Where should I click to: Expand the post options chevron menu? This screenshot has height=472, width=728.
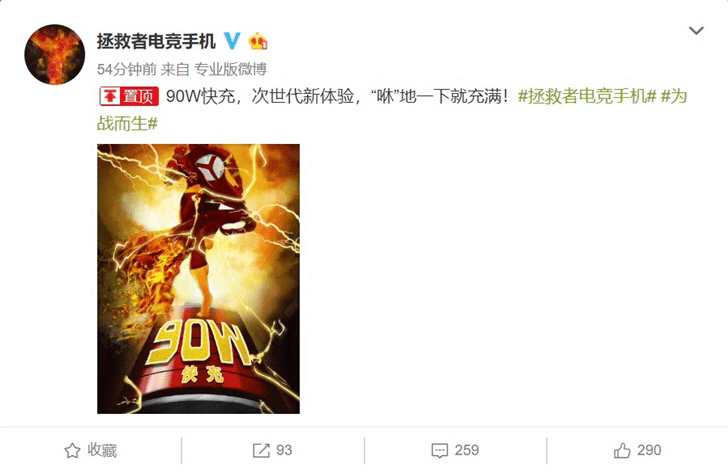696,31
